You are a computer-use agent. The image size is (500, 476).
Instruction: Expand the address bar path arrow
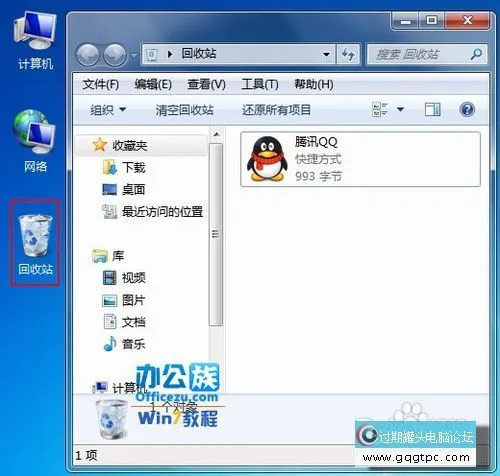[170, 54]
